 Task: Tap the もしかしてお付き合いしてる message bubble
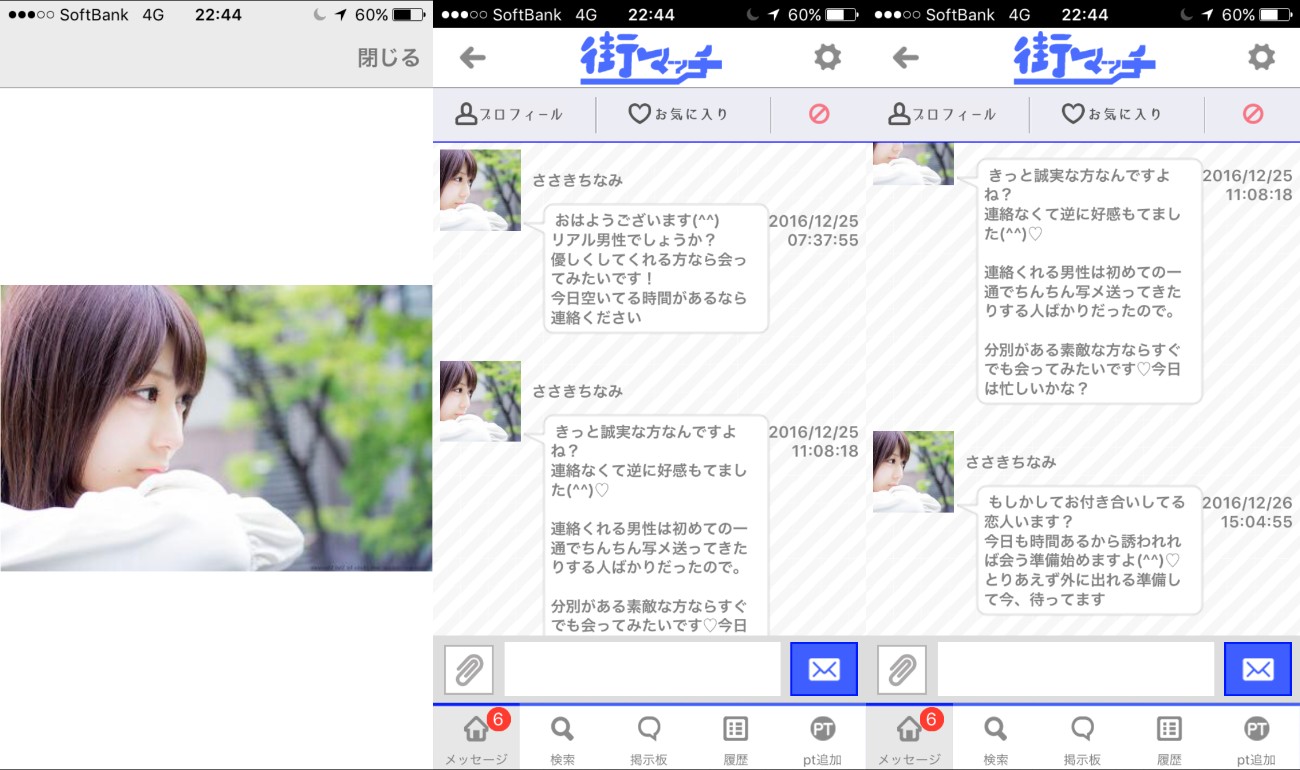tap(1089, 550)
